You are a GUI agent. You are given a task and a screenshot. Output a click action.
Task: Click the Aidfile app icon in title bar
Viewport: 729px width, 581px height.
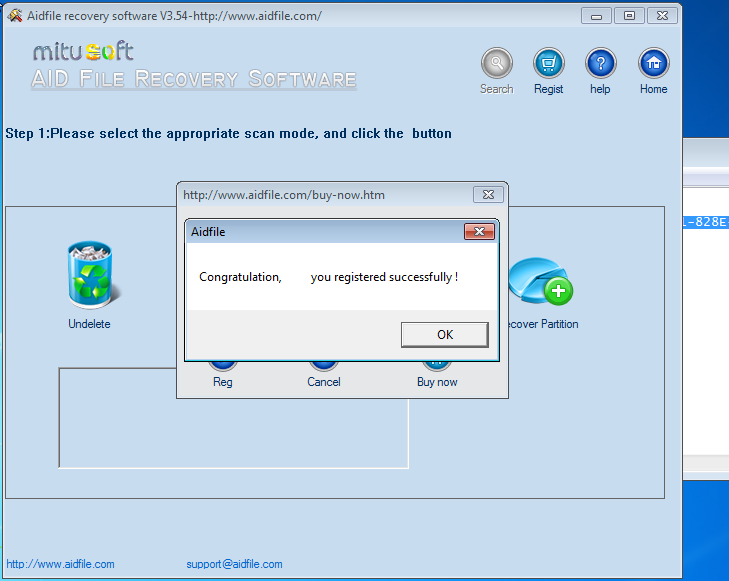point(14,16)
